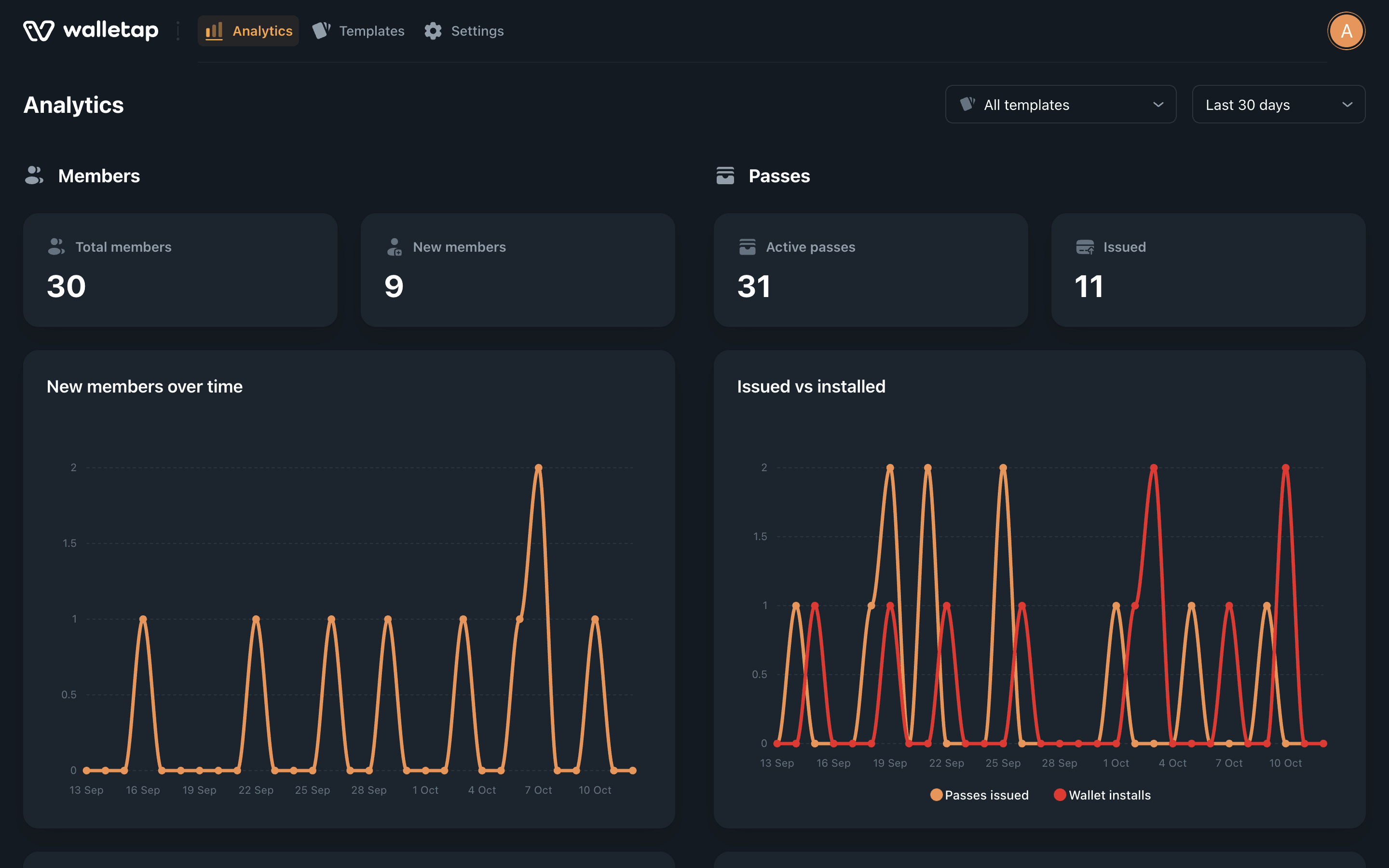Click the 16 Sep data point in members chart
The width and height of the screenshot is (1389, 868).
143,619
